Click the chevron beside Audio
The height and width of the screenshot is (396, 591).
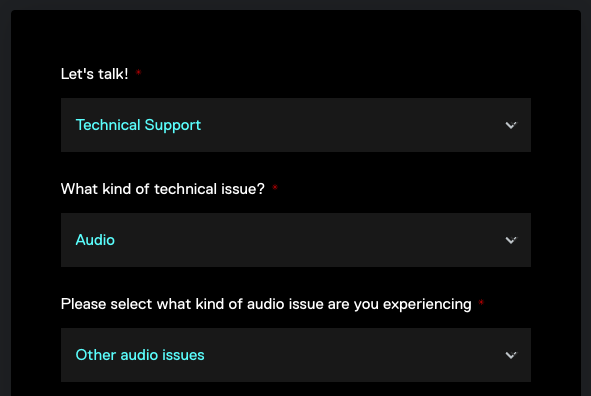(511, 240)
